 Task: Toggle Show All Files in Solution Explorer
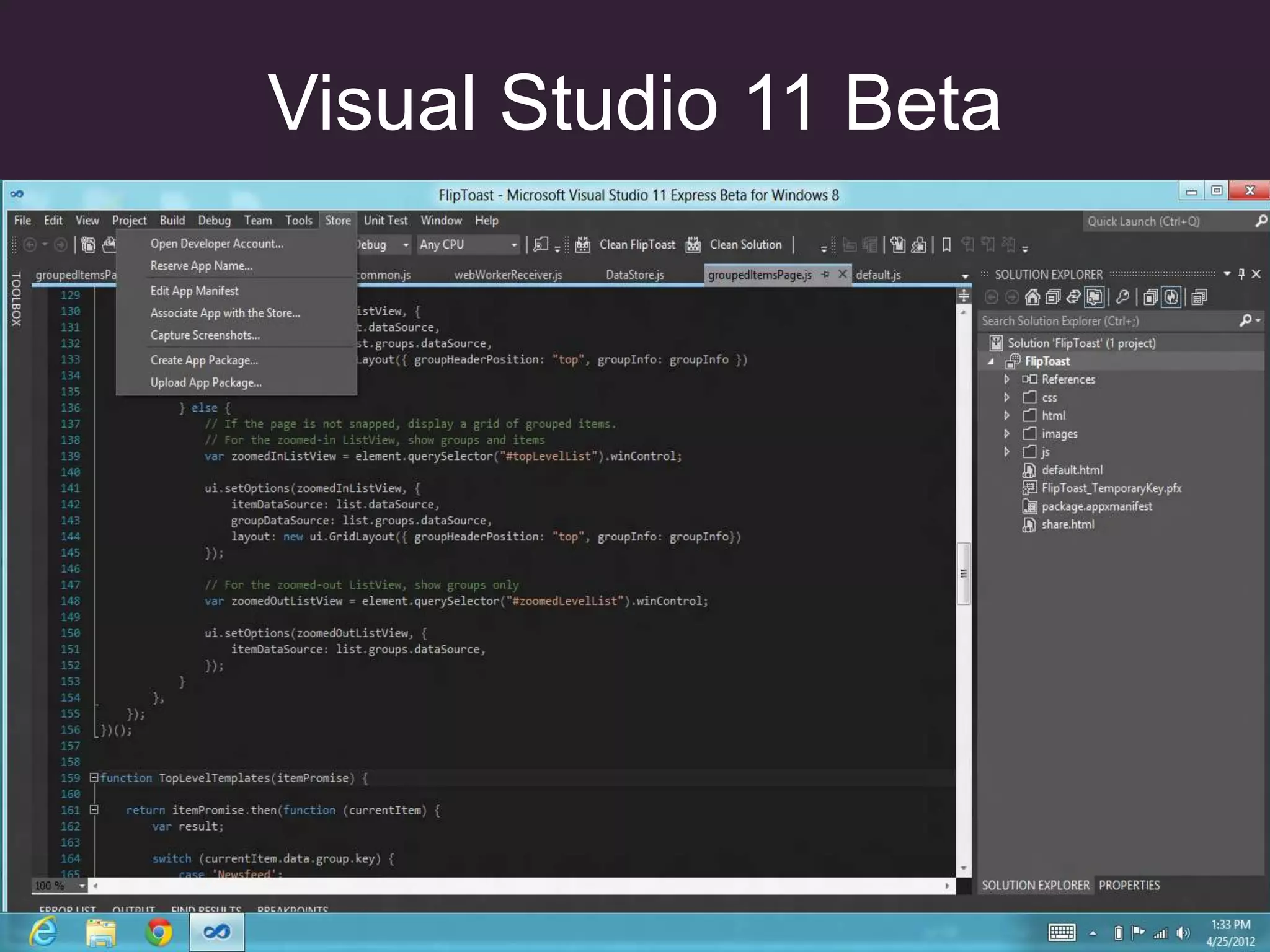point(1095,297)
